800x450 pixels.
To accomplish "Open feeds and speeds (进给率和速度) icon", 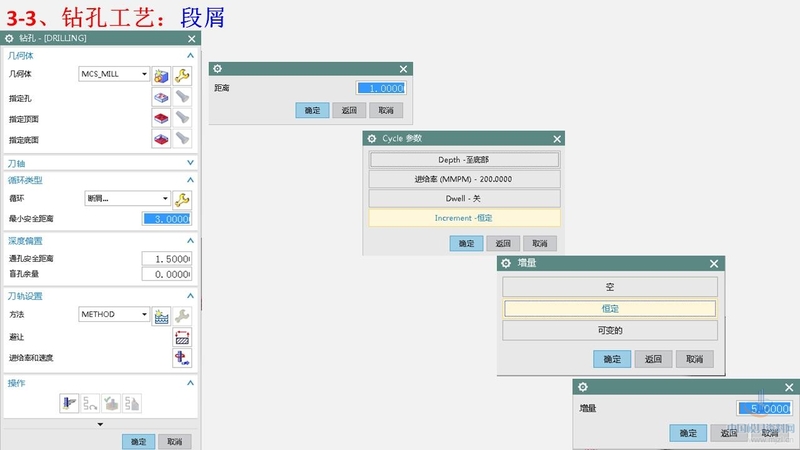I will (x=182, y=357).
